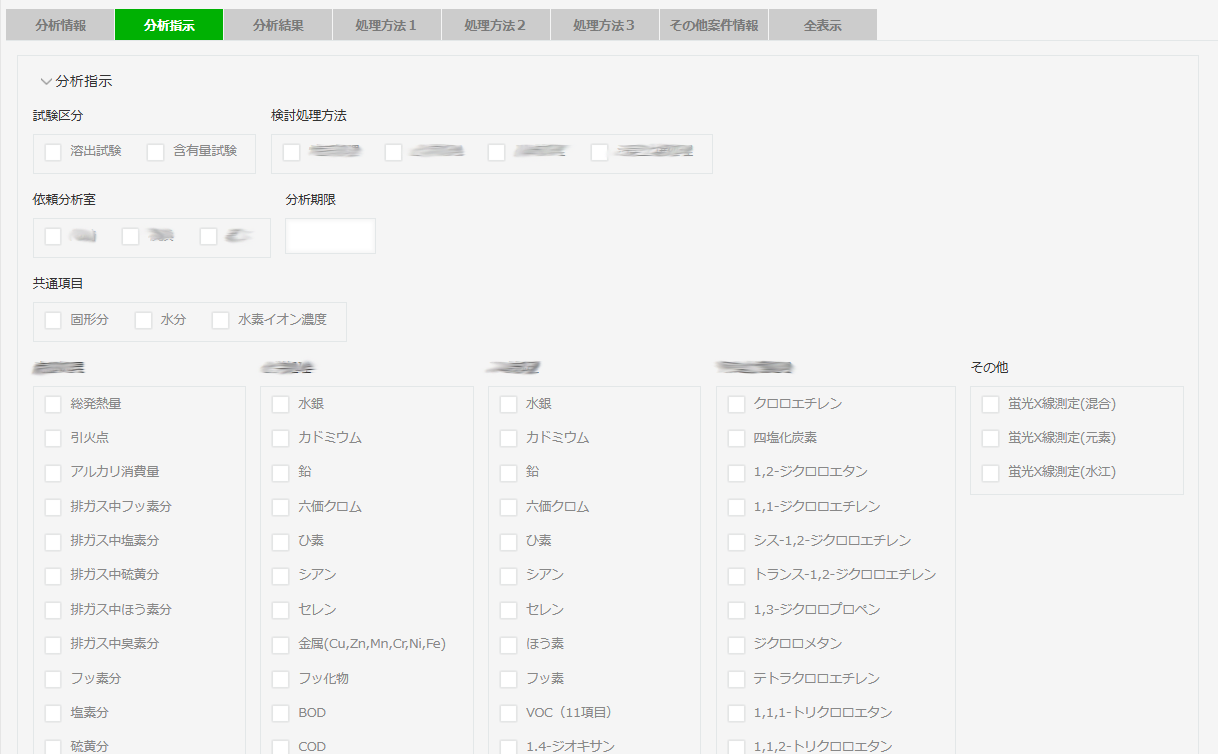Open the その他案件情報 tab
The height and width of the screenshot is (754, 1218).
click(714, 25)
